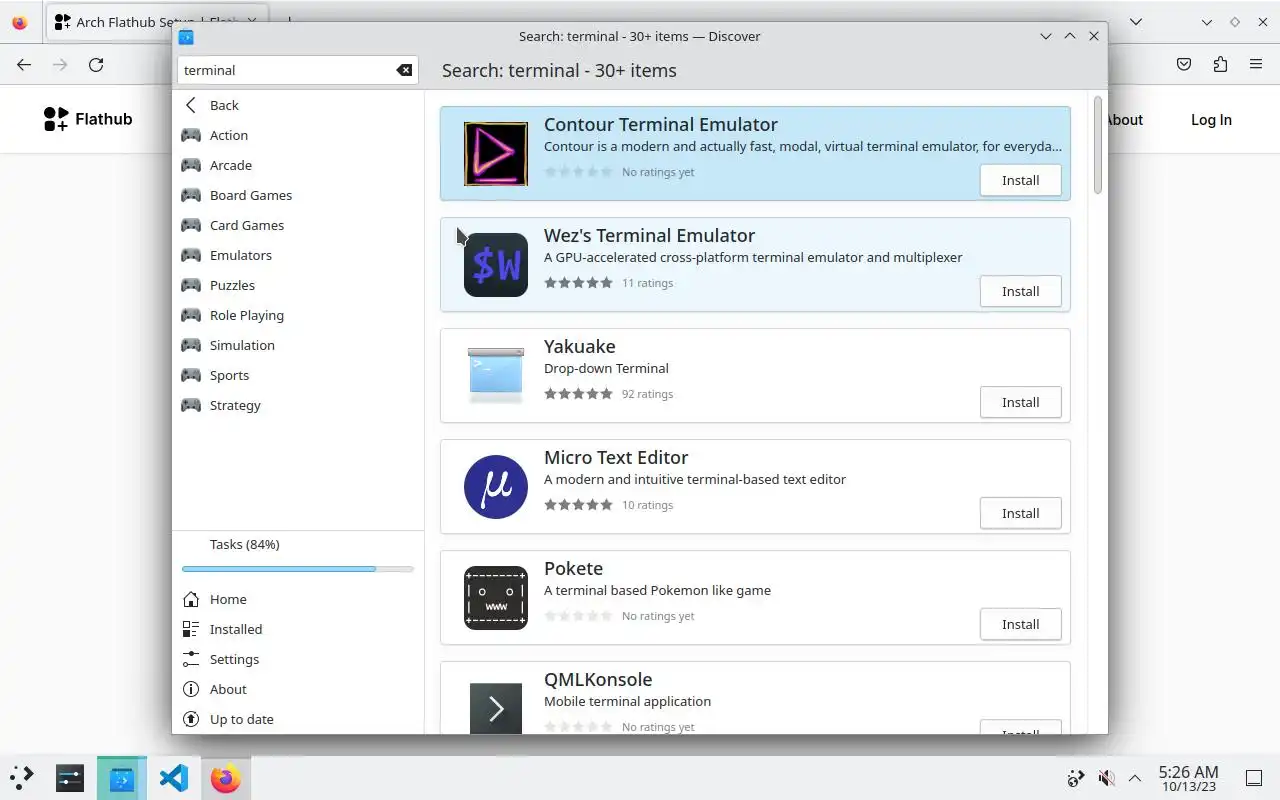Screen dimensions: 1280x800
Task: Open System Settings from the taskbar
Action: click(x=70, y=777)
